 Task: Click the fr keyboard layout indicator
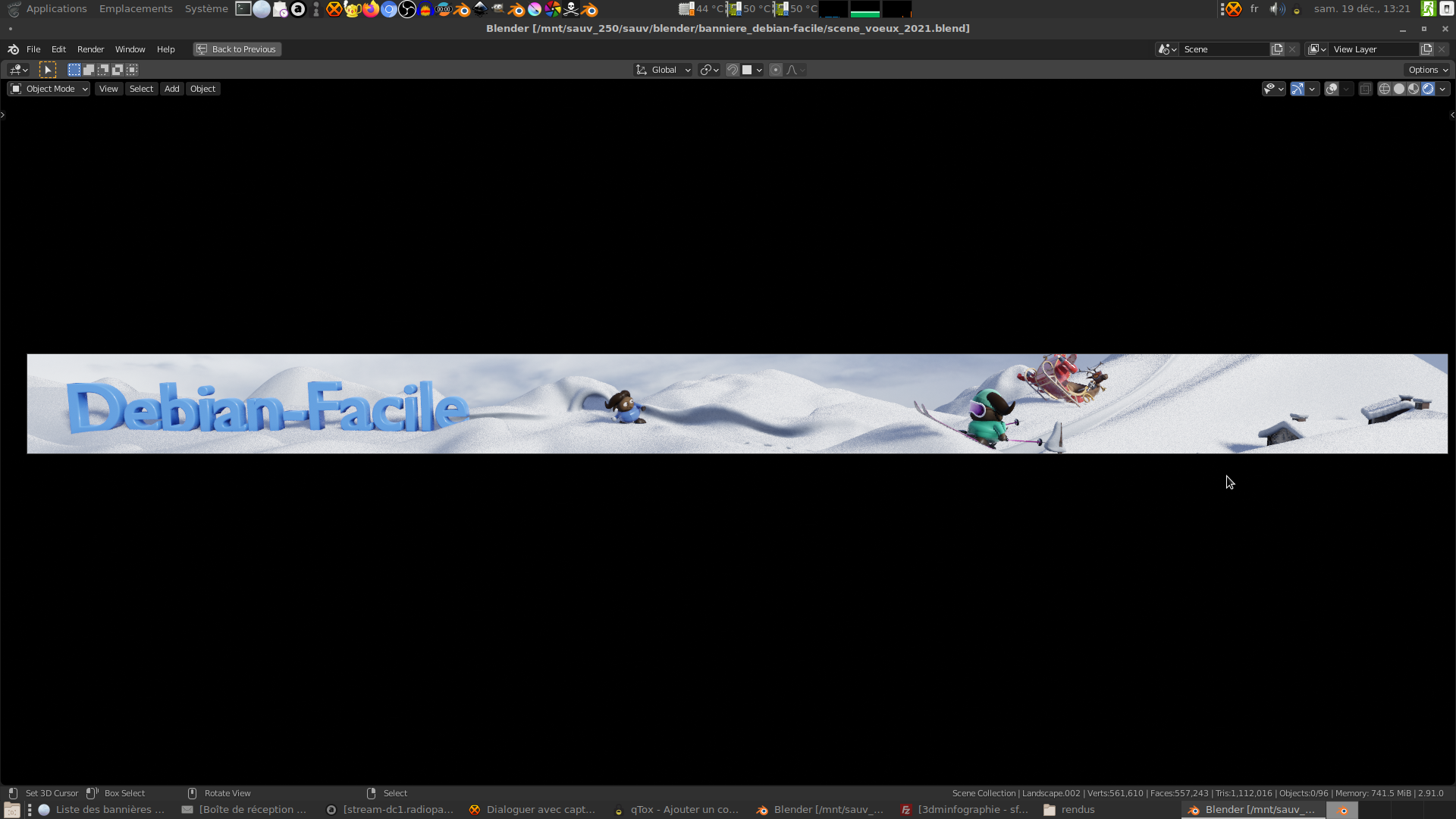pos(1254,9)
